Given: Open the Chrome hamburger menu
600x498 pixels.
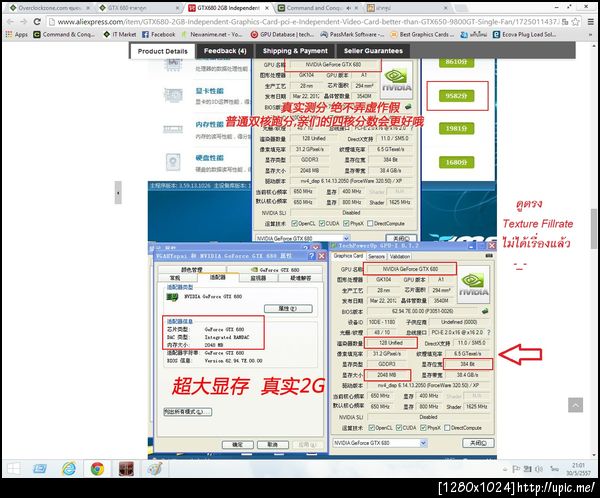Looking at the screenshot, I should click(x=591, y=22).
